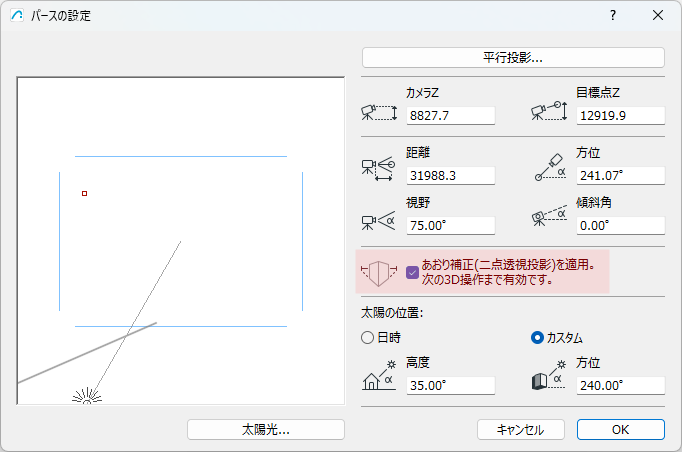Click the red target marker in the preview

click(x=84, y=194)
